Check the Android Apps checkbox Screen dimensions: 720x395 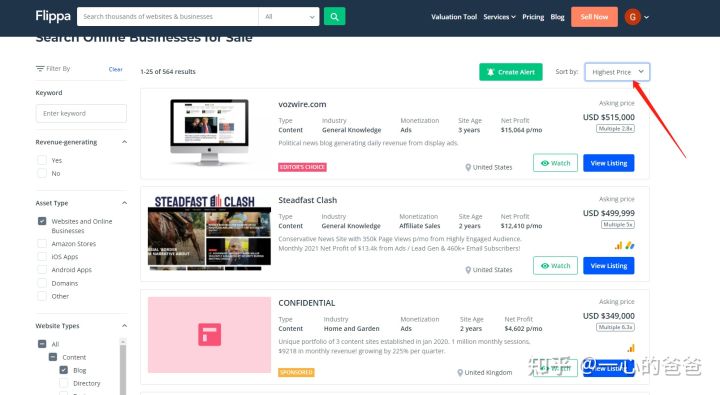click(42, 270)
